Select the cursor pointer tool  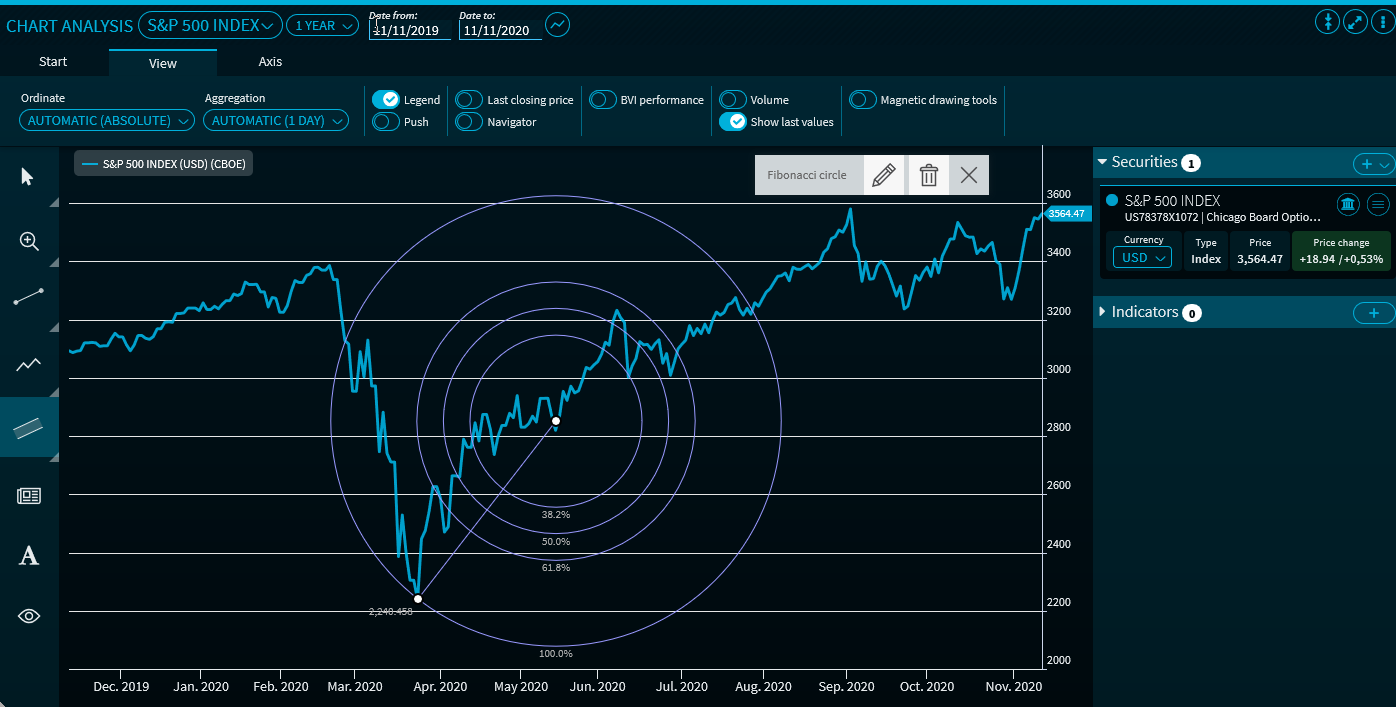27,177
